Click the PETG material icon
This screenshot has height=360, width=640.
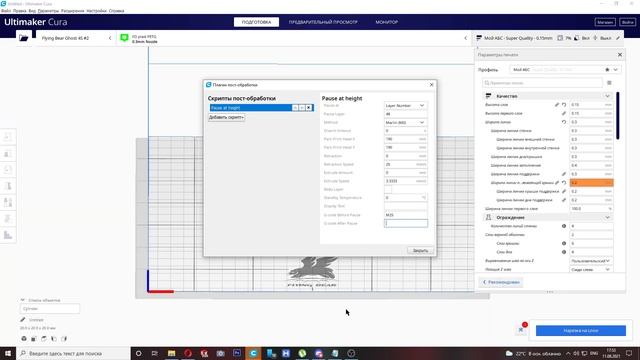coord(124,38)
